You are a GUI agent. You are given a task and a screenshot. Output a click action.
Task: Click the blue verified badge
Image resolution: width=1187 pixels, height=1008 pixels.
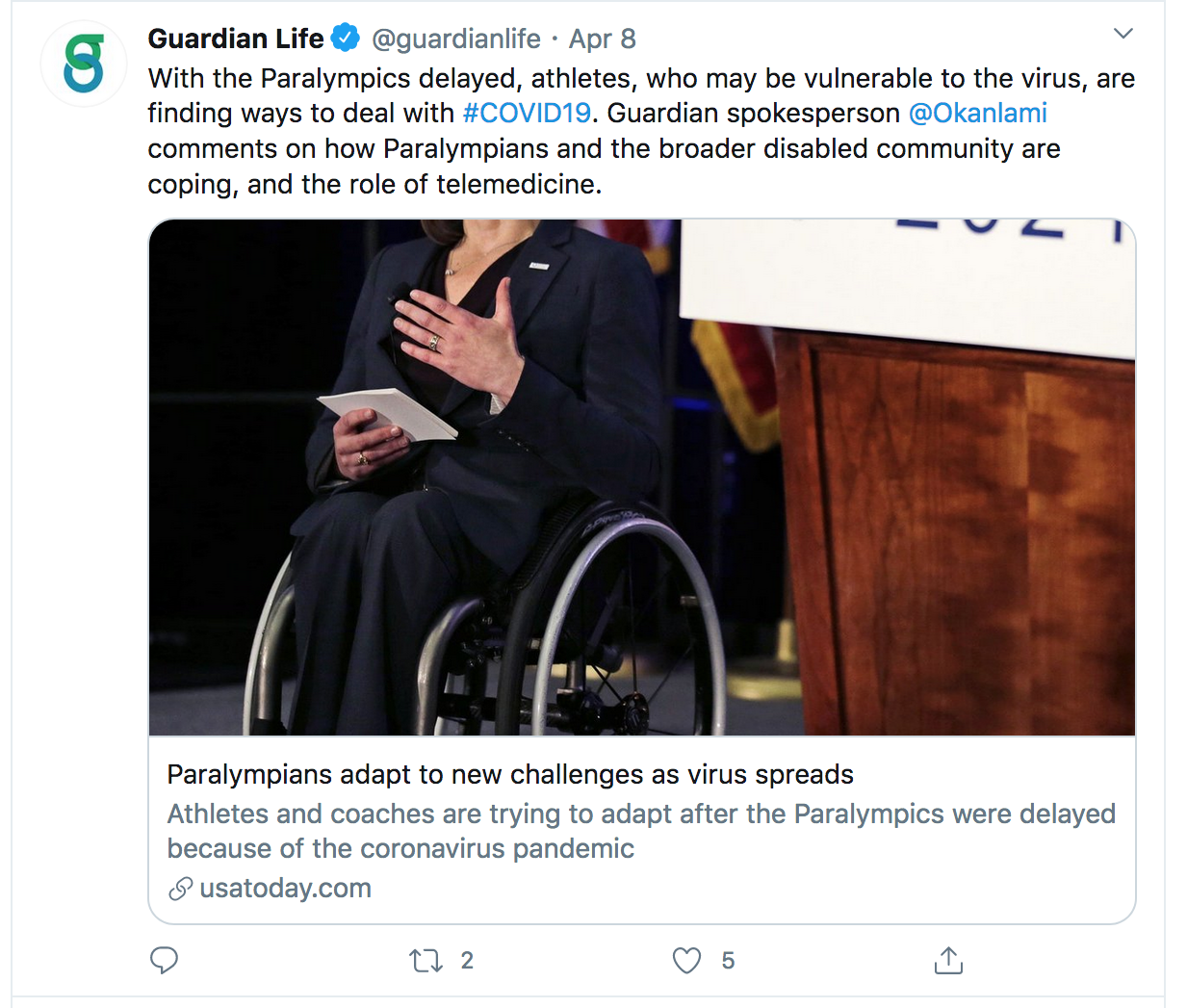click(x=346, y=39)
